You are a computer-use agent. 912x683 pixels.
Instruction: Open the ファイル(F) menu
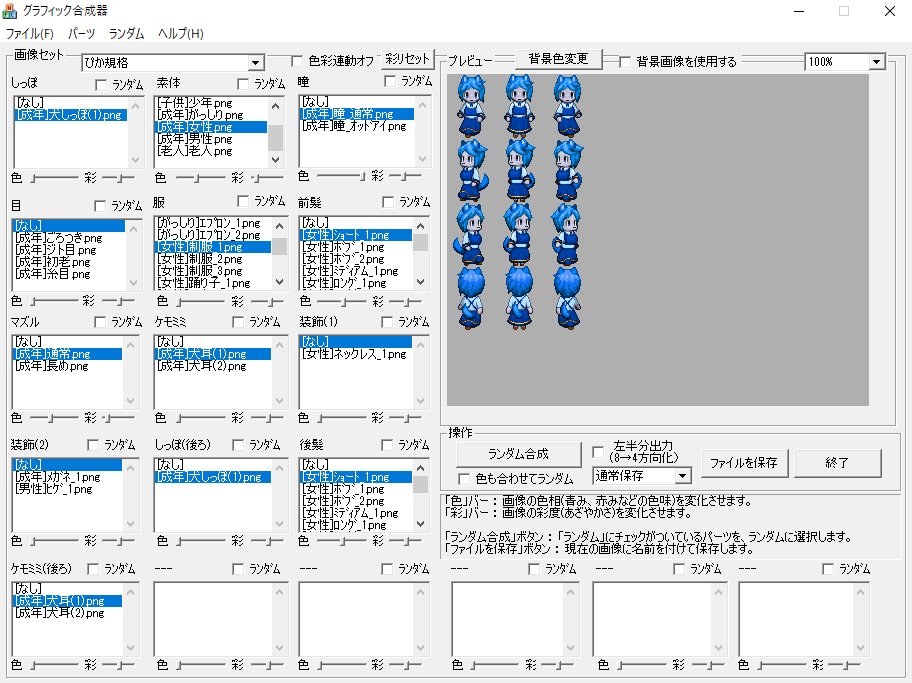[30, 34]
